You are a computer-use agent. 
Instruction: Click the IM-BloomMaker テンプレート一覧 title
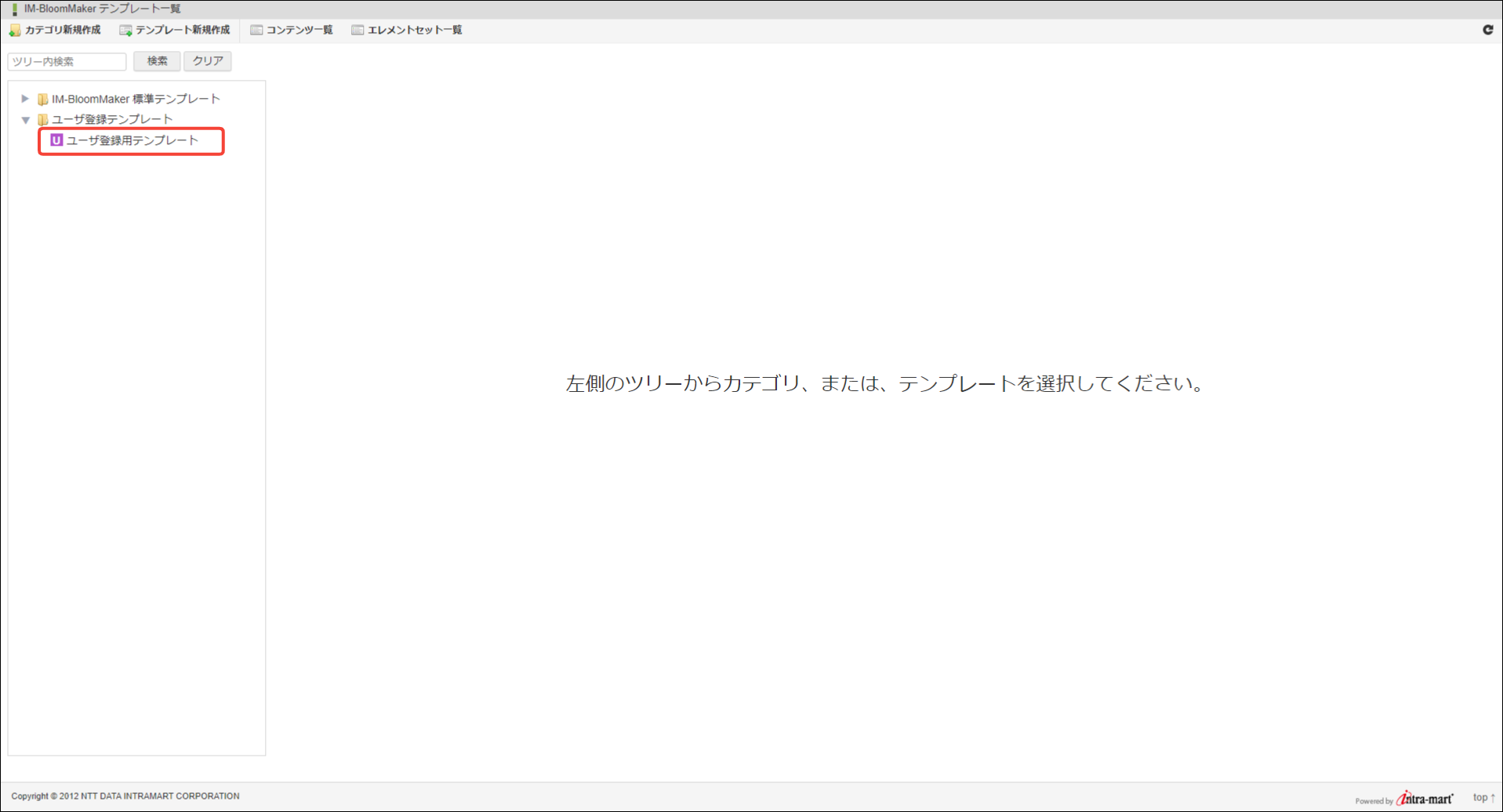103,9
